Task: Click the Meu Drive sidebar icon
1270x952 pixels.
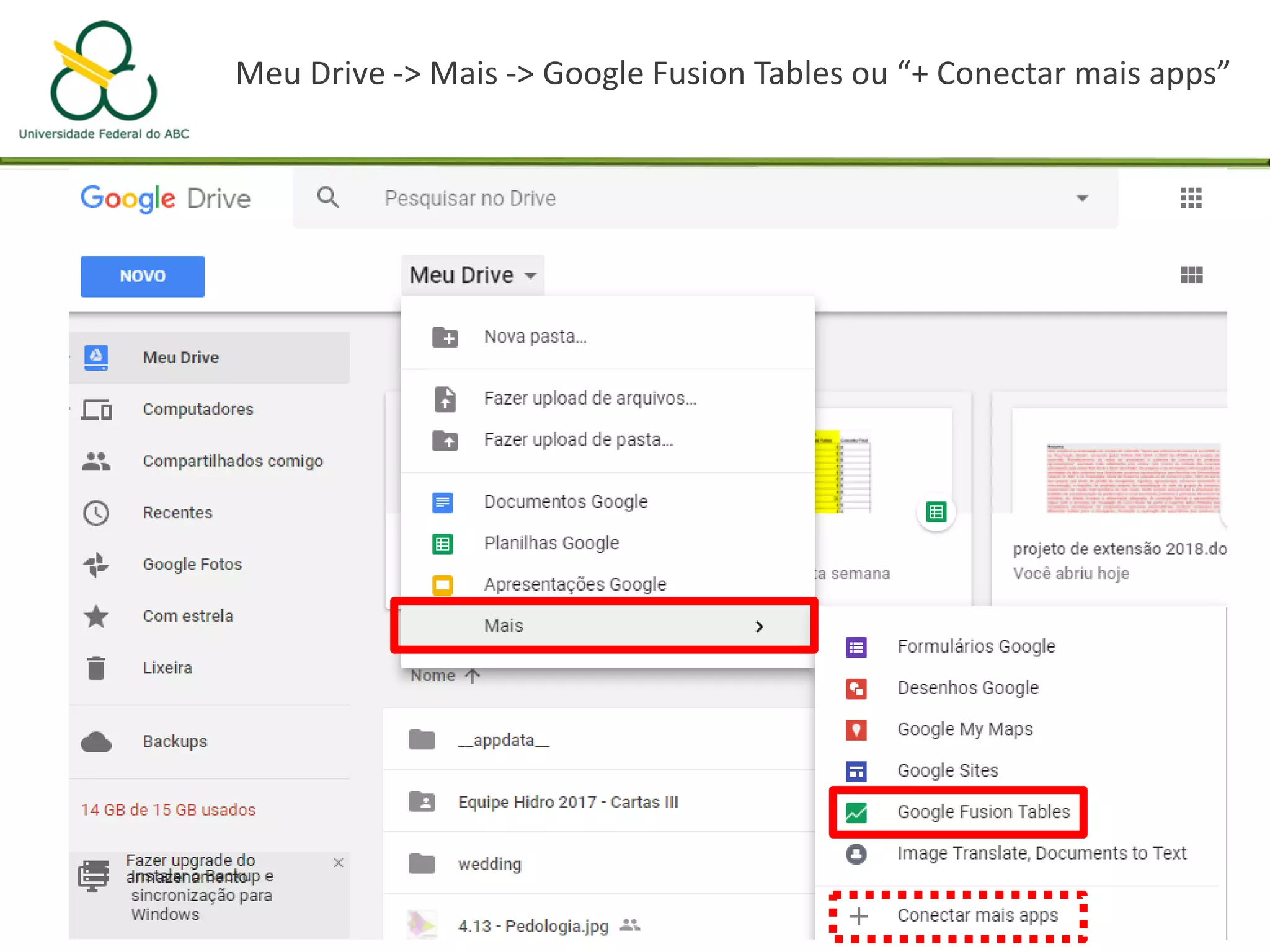Action: coord(96,358)
